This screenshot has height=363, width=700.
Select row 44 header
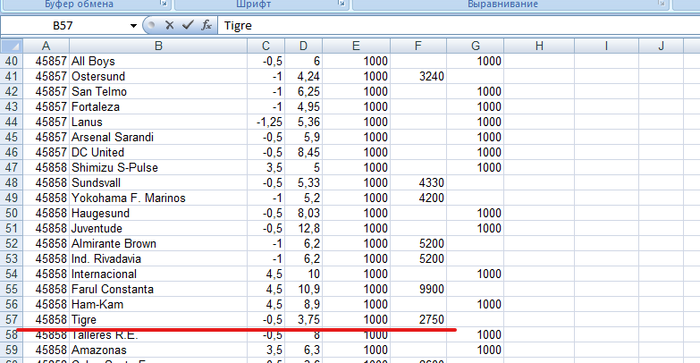[x=12, y=122]
